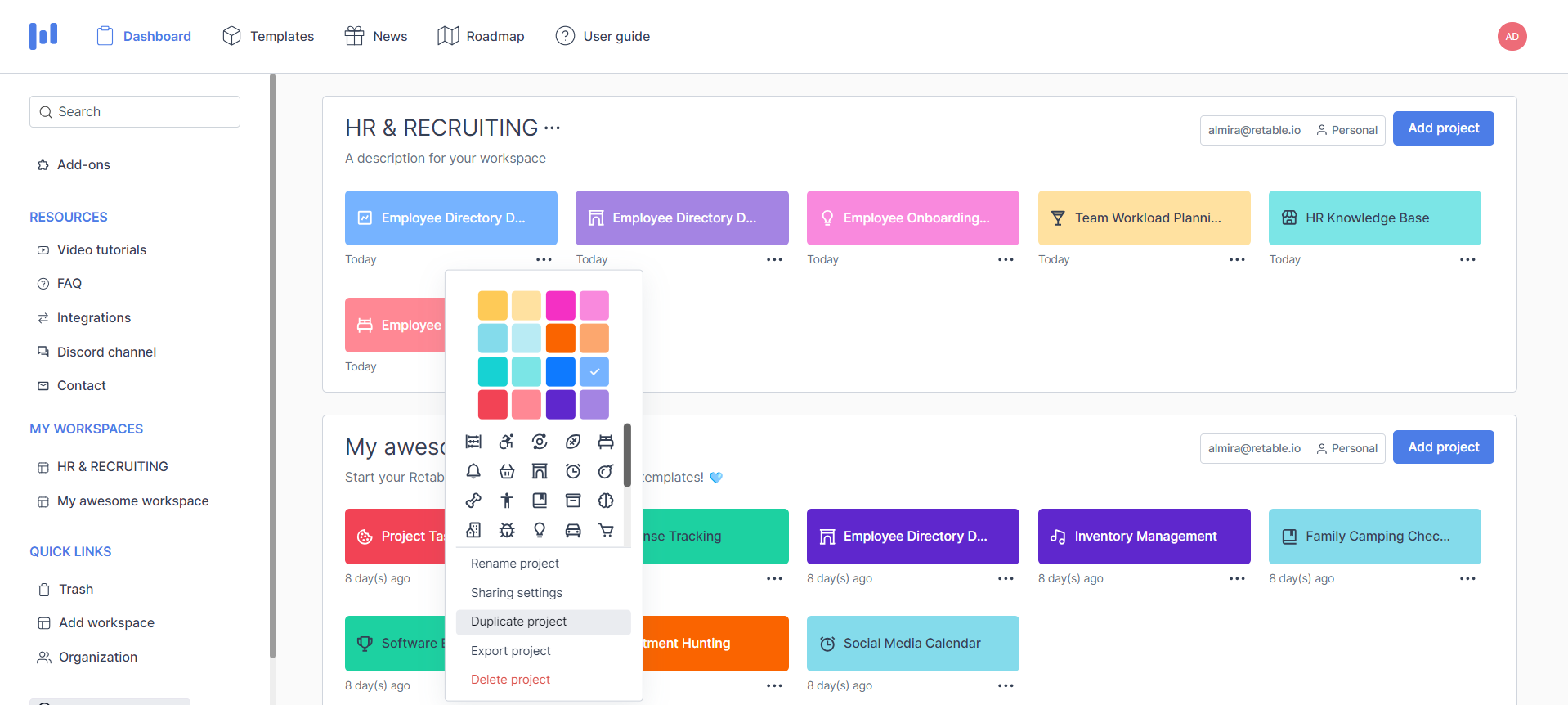1568x705 pixels.
Task: Pick the bright orange color swatch
Action: [x=561, y=338]
